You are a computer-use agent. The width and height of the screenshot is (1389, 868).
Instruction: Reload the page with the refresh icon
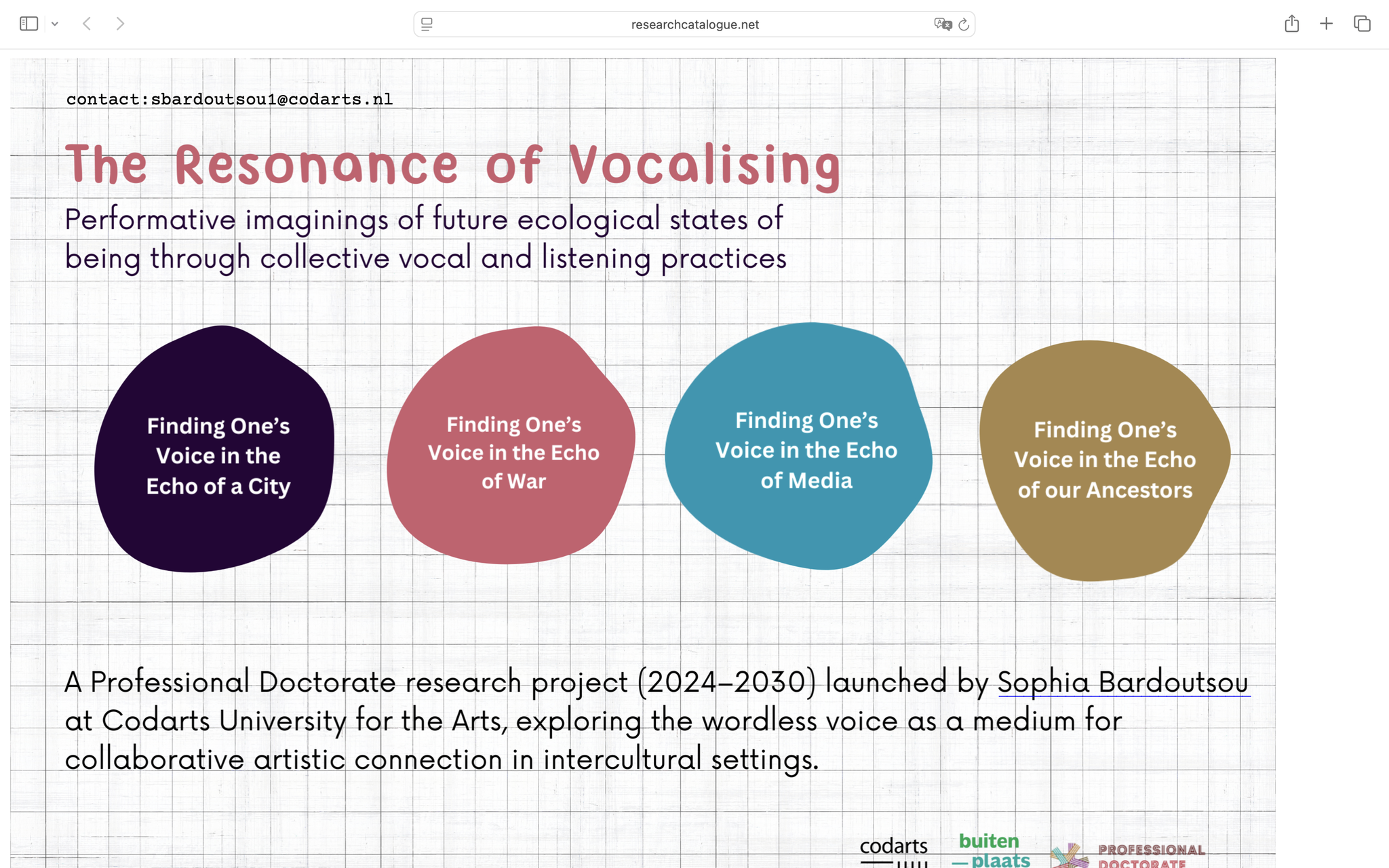pyautogui.click(x=964, y=24)
